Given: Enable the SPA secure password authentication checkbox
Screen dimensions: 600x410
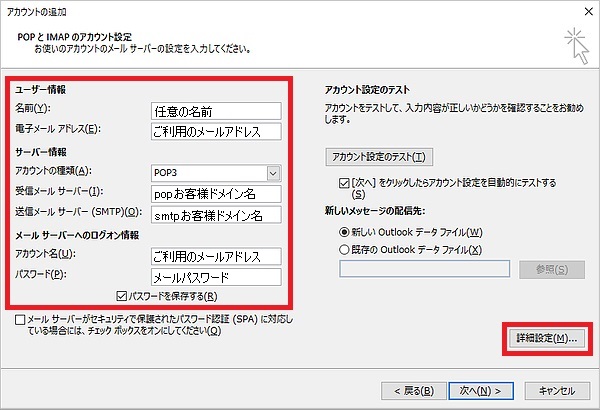Looking at the screenshot, I should 22,320.
